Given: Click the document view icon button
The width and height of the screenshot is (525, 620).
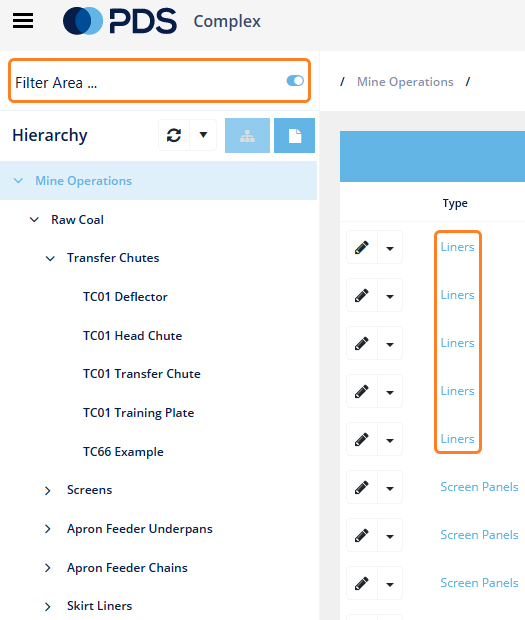Looking at the screenshot, I should tap(295, 135).
